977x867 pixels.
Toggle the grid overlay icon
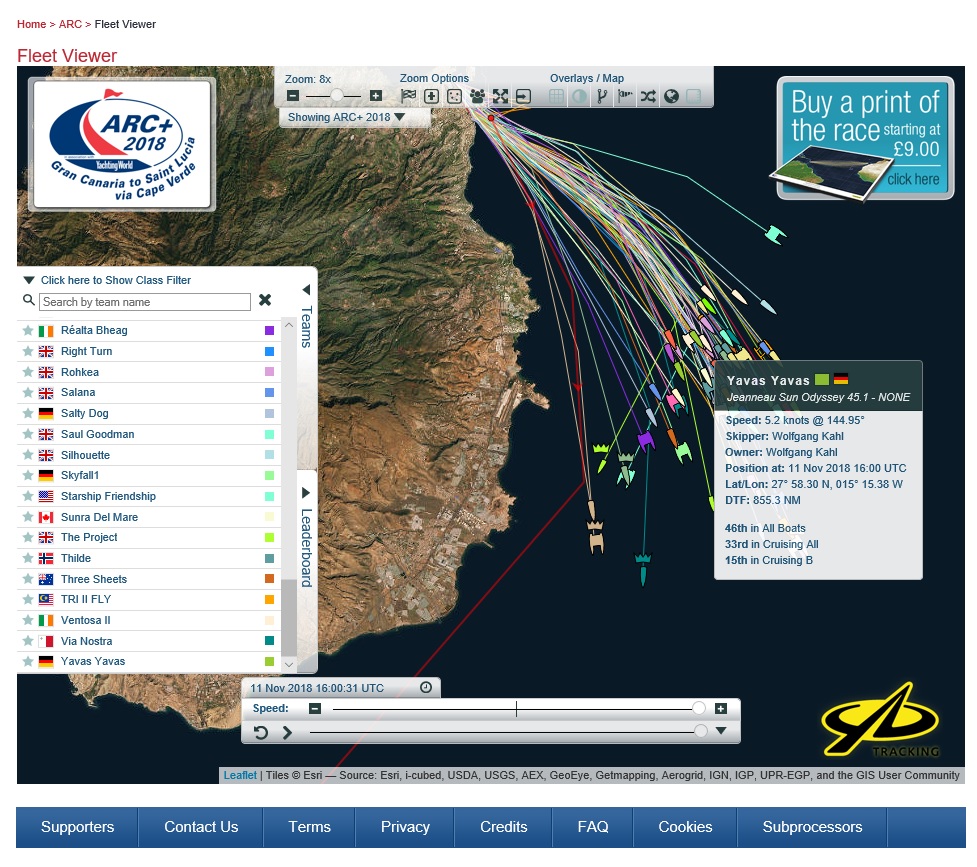tap(556, 96)
